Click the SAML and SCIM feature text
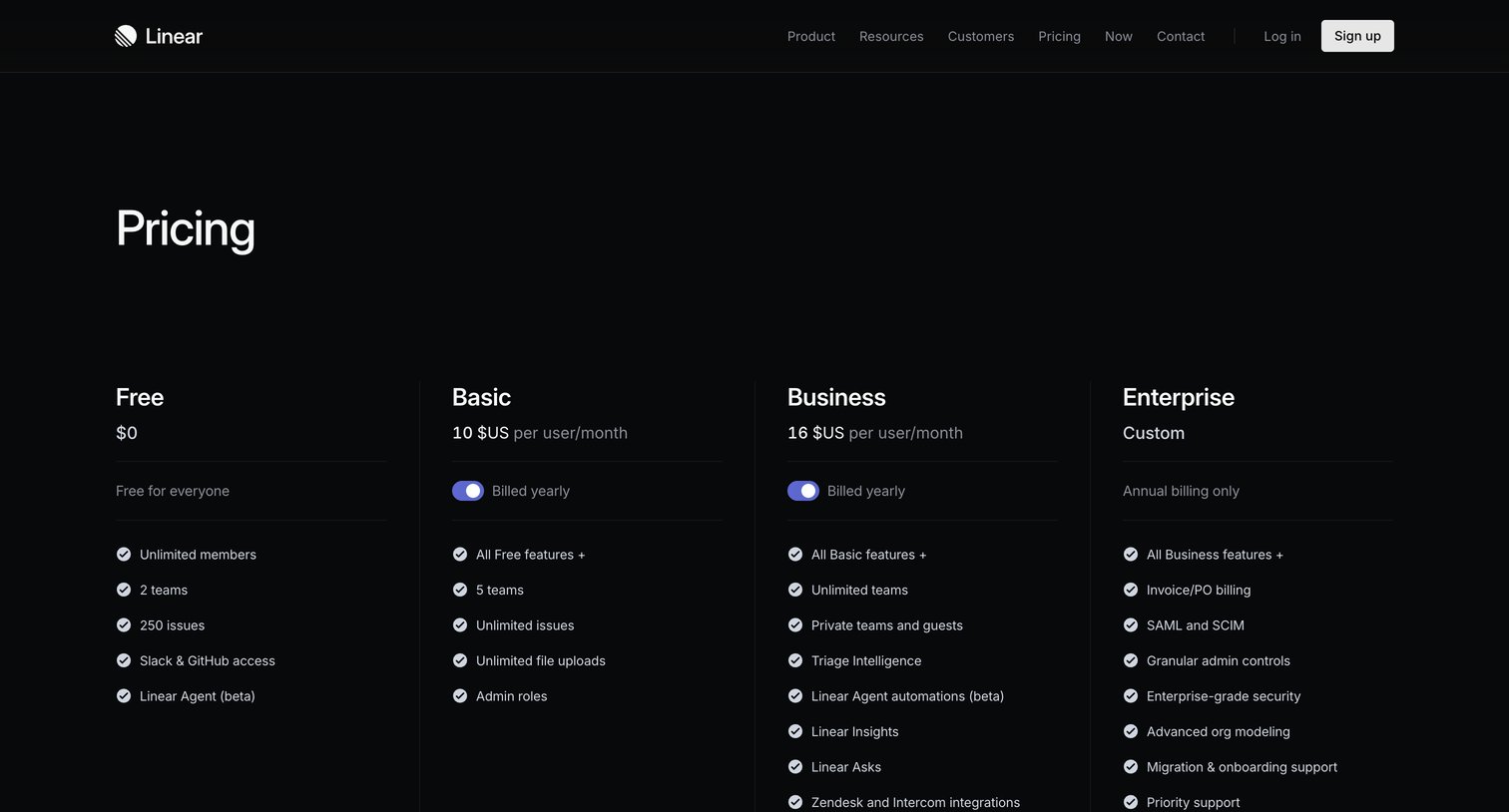 click(x=1196, y=625)
